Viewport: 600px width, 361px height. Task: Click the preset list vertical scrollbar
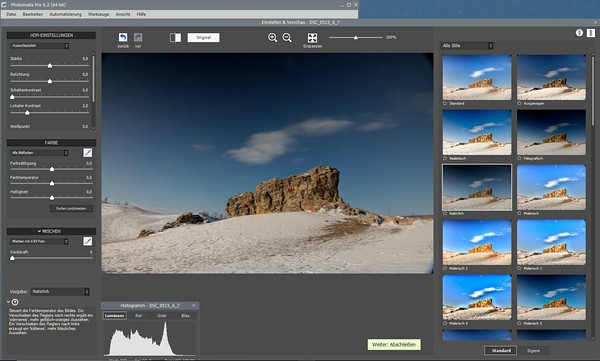[x=593, y=90]
